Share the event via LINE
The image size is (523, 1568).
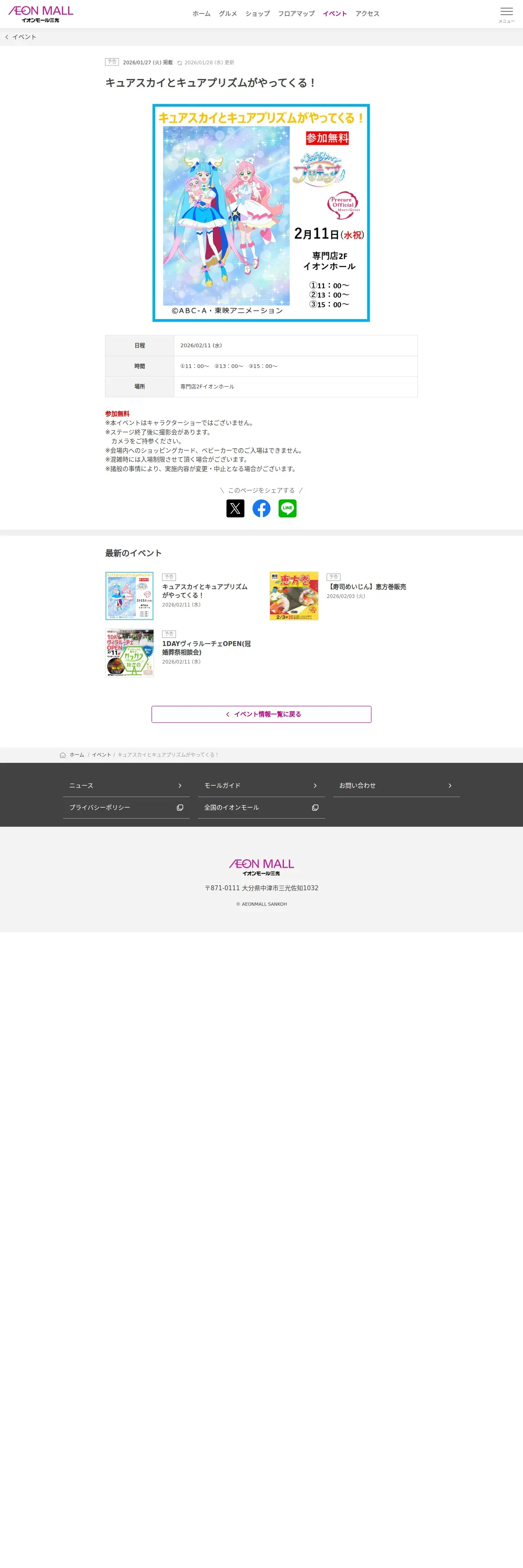pyautogui.click(x=288, y=508)
